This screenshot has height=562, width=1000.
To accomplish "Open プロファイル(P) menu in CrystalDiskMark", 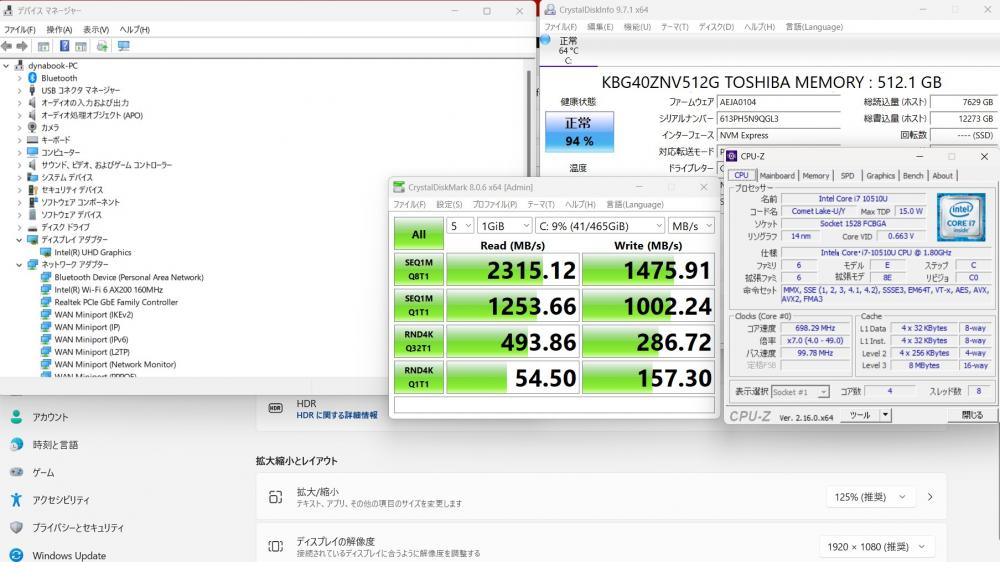I will [x=494, y=204].
